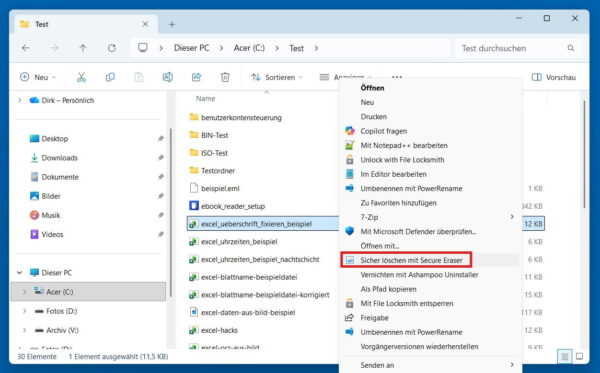Toggle the Vorschau preview pane
This screenshot has height=373, width=600.
[x=554, y=77]
